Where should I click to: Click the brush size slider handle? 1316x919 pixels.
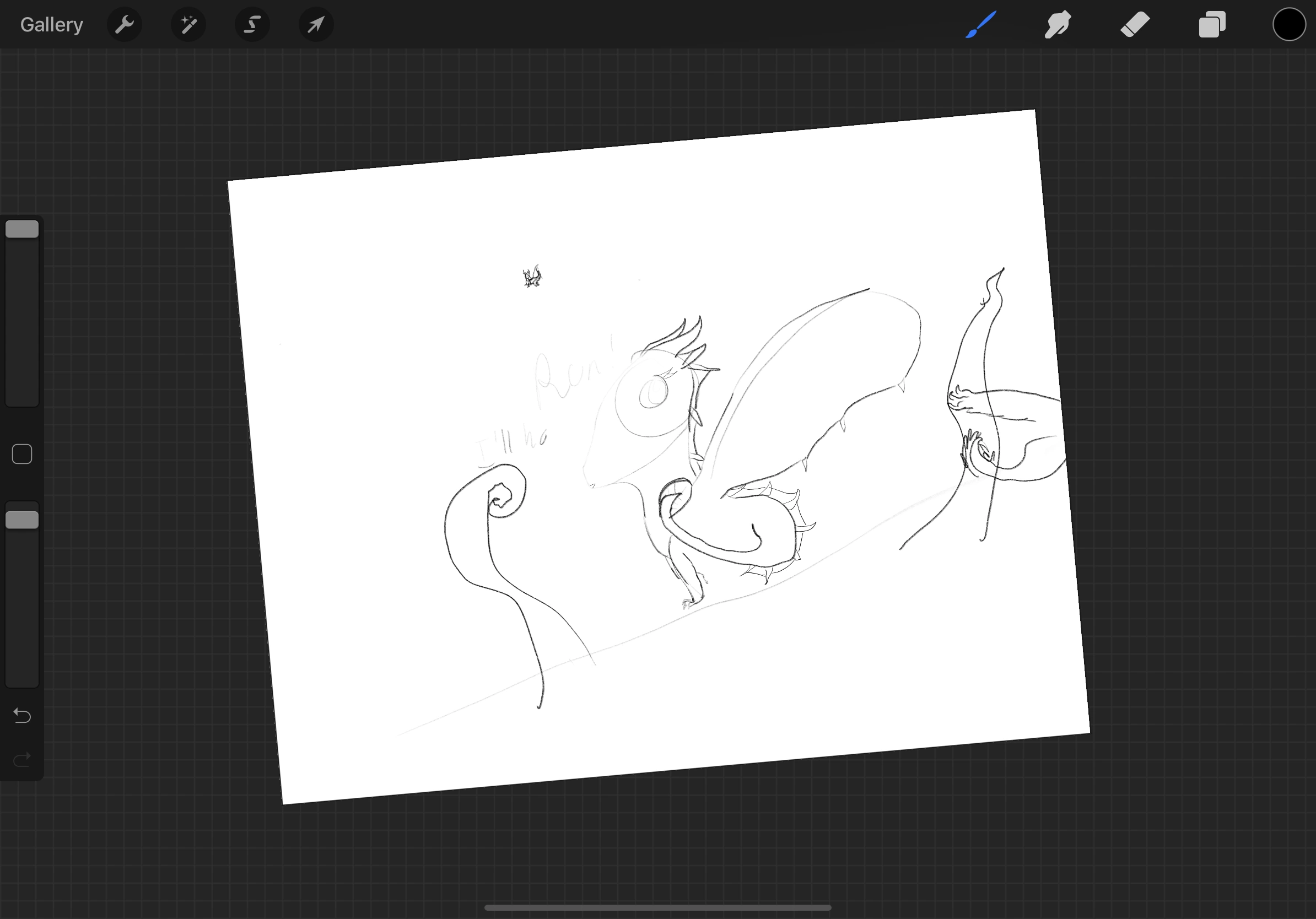[x=22, y=229]
